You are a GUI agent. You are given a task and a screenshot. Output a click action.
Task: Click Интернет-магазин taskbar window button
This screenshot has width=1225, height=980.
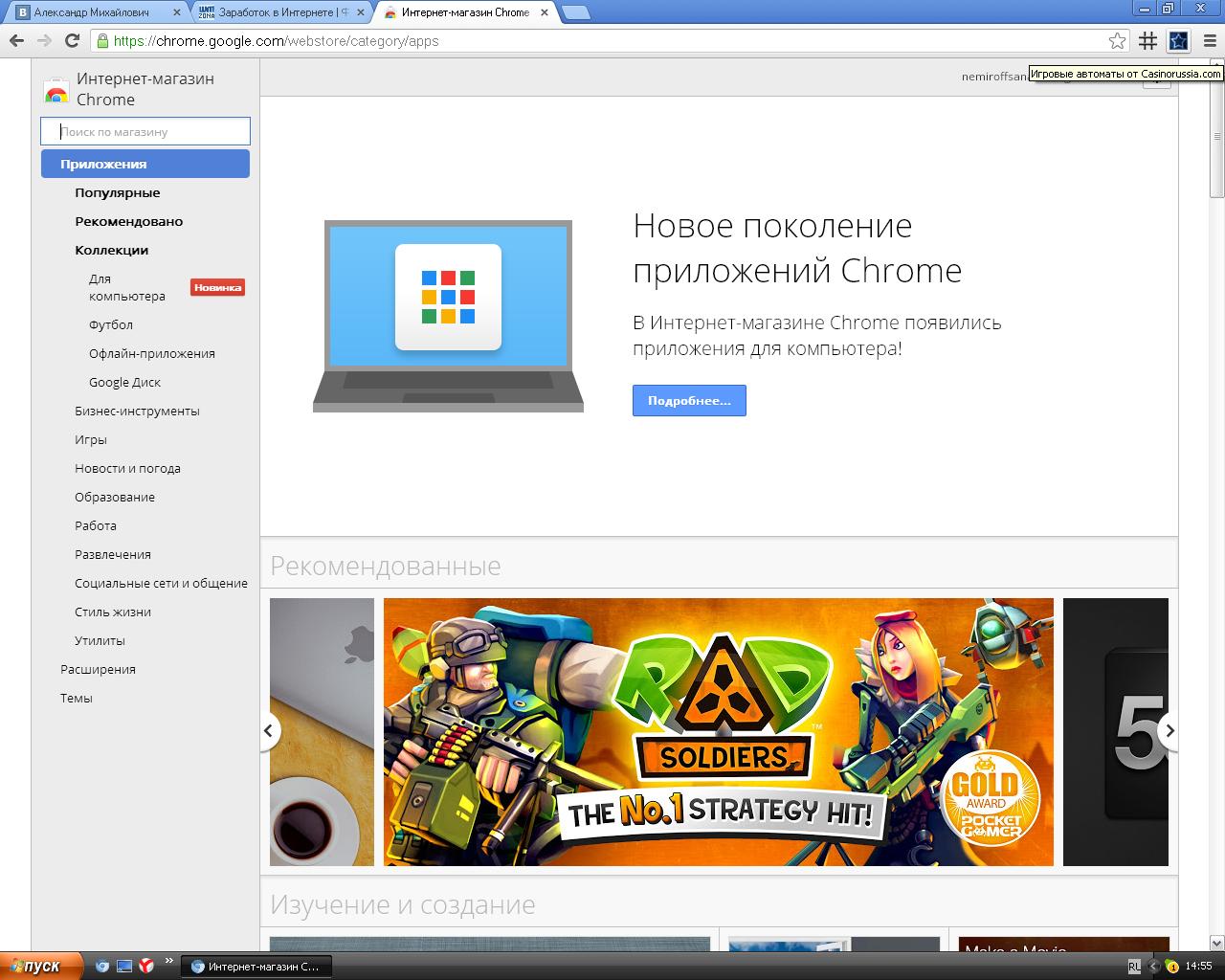click(x=256, y=967)
